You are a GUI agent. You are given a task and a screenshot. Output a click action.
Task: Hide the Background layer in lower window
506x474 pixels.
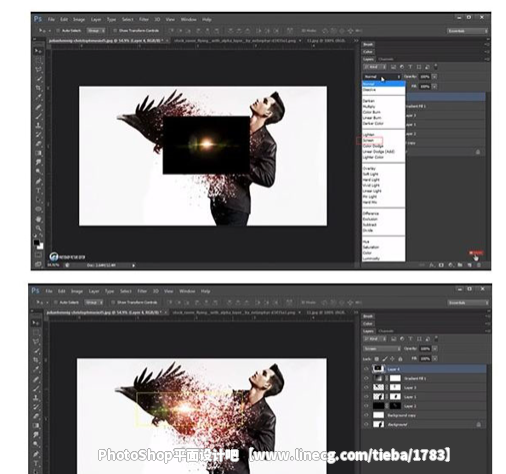[366, 424]
